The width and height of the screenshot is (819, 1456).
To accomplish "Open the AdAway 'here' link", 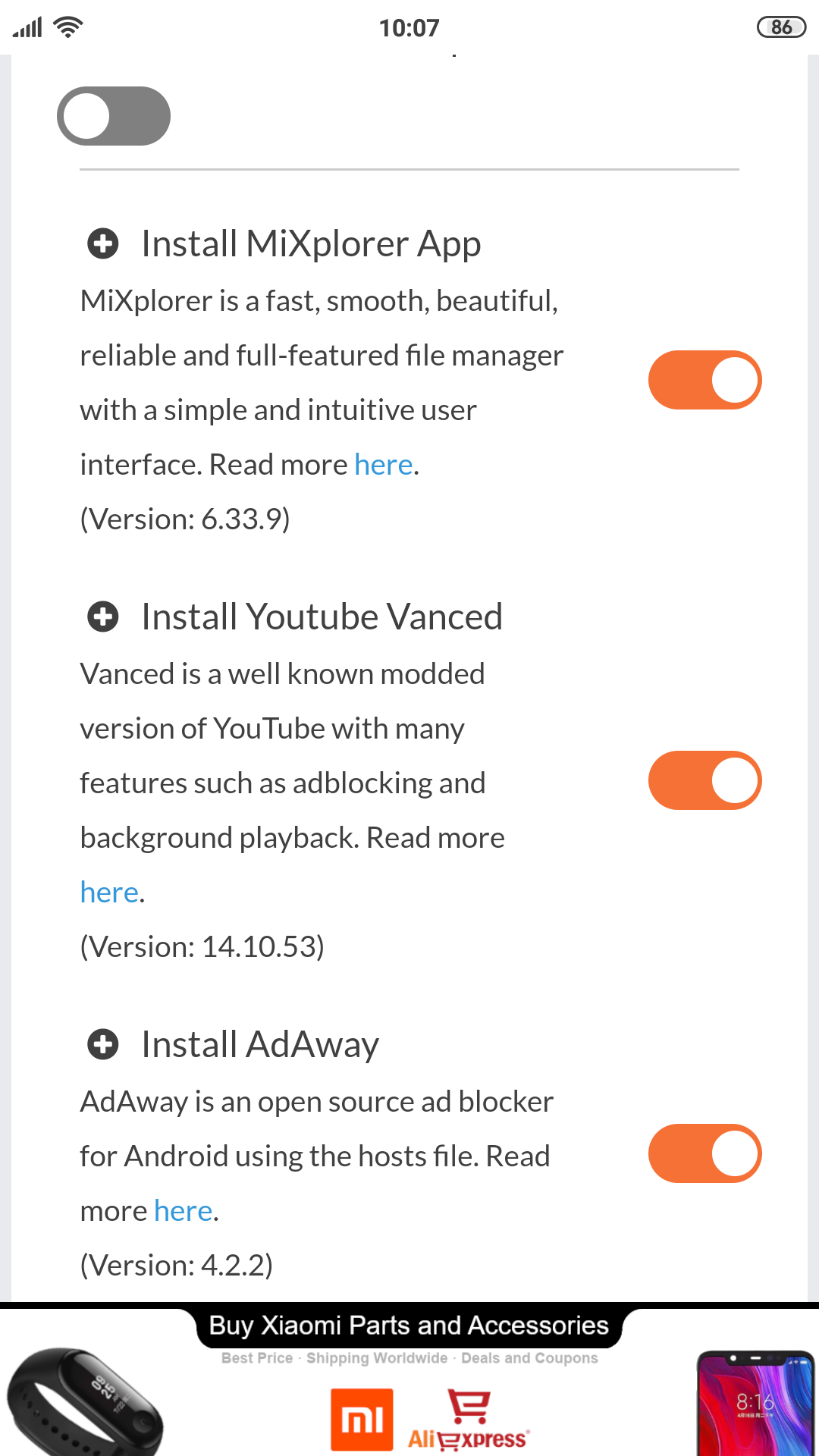I will (x=184, y=1211).
